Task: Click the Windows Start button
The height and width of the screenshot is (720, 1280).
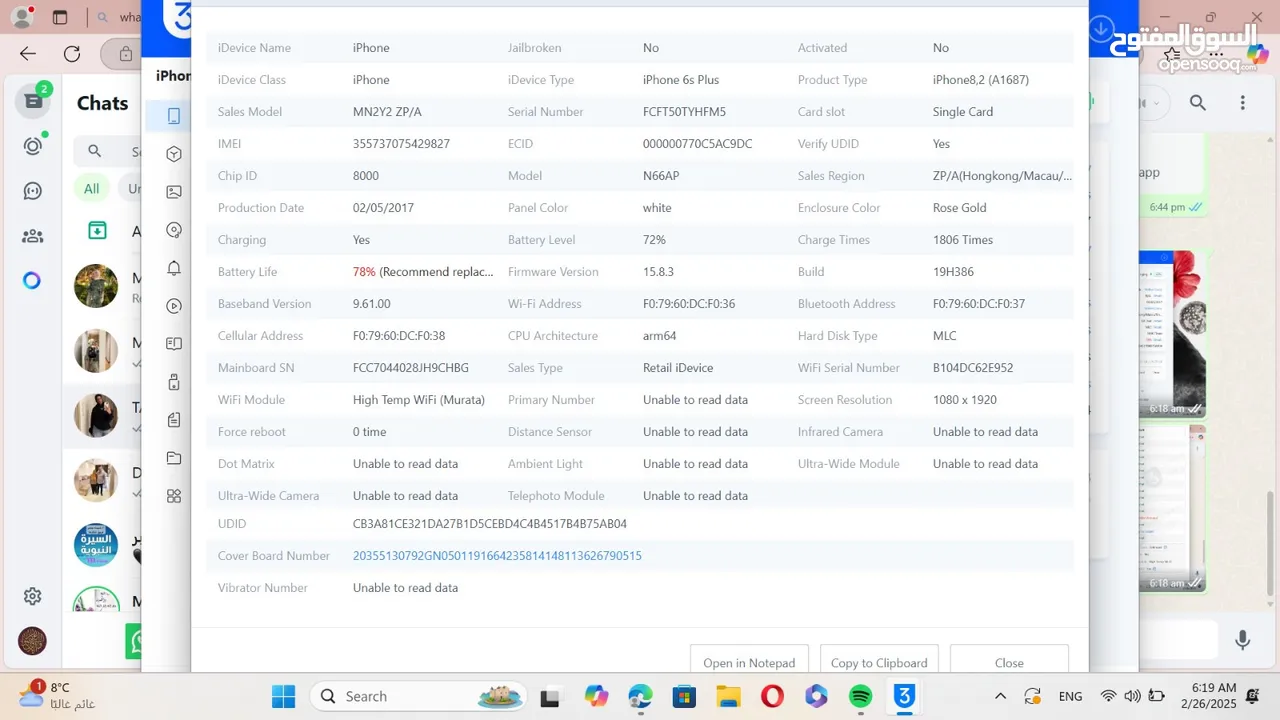Action: [284, 696]
